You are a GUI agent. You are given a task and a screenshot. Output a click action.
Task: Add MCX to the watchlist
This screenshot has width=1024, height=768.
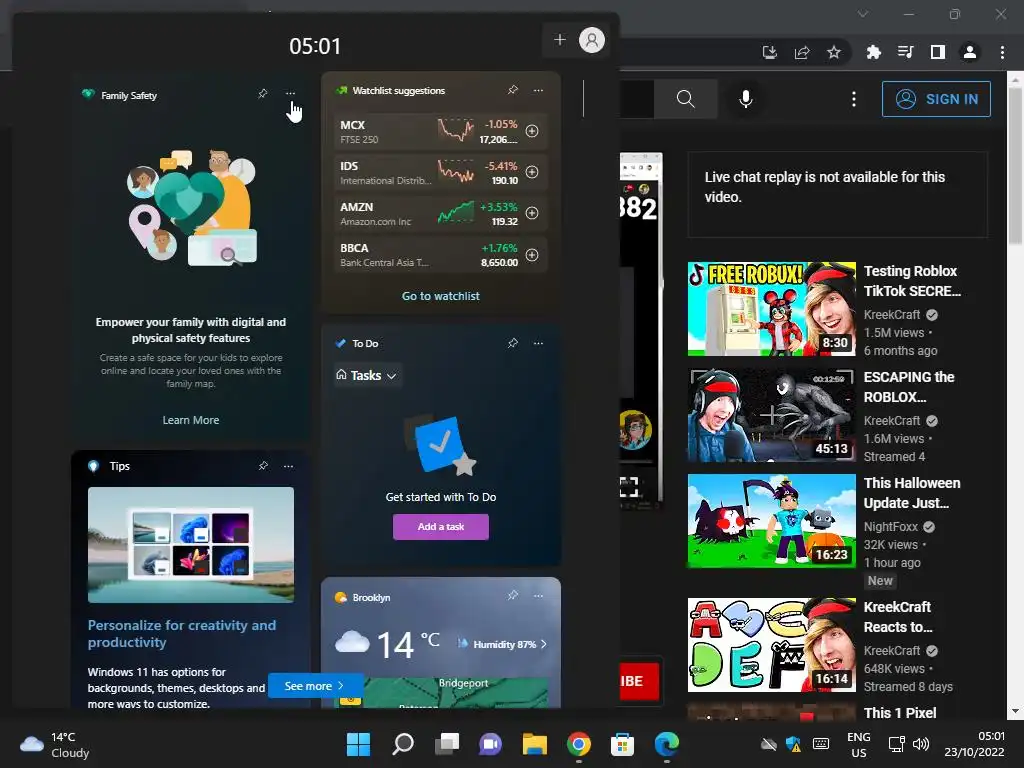pos(532,131)
